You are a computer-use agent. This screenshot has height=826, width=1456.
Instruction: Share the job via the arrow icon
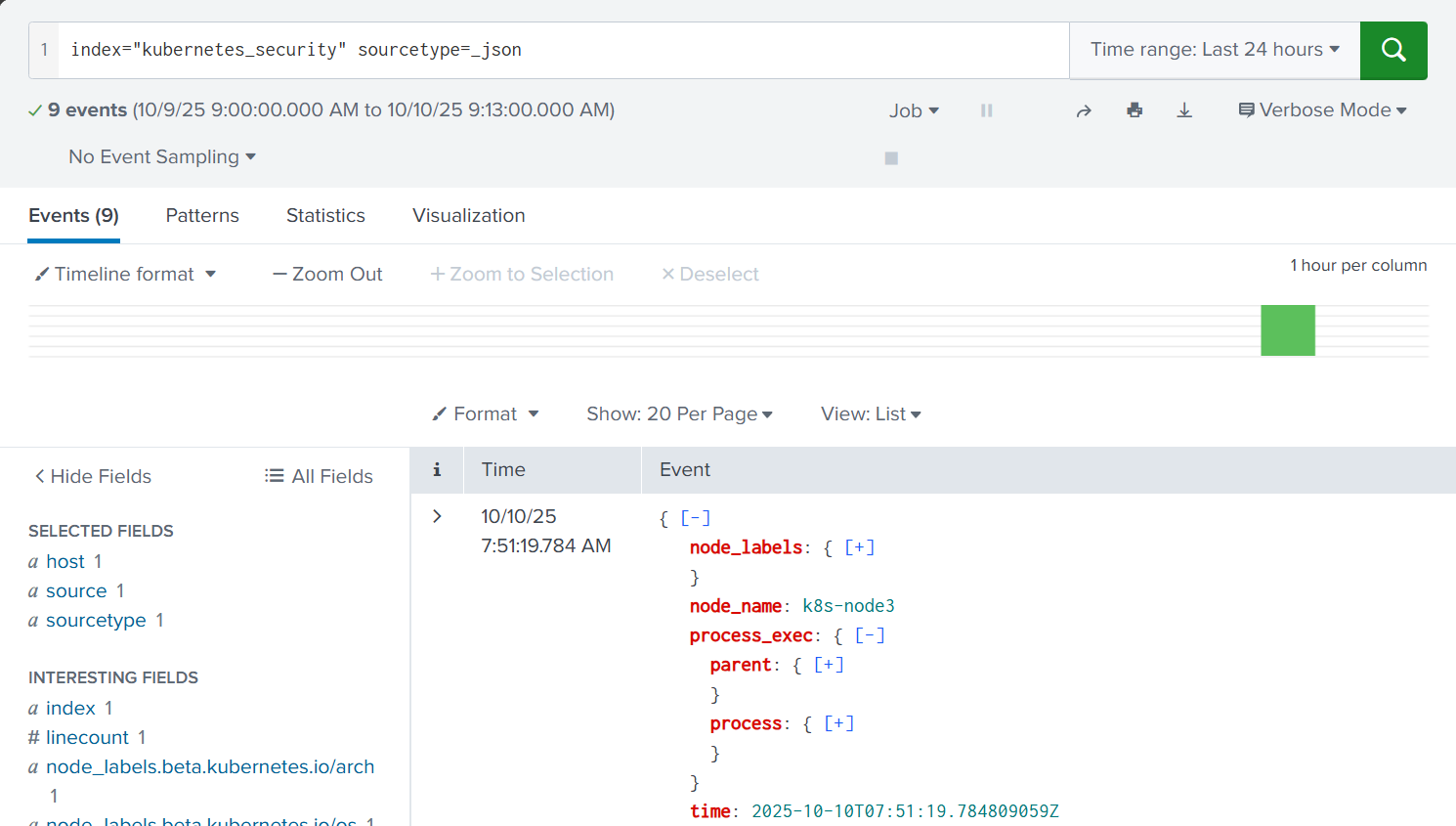pos(1084,110)
